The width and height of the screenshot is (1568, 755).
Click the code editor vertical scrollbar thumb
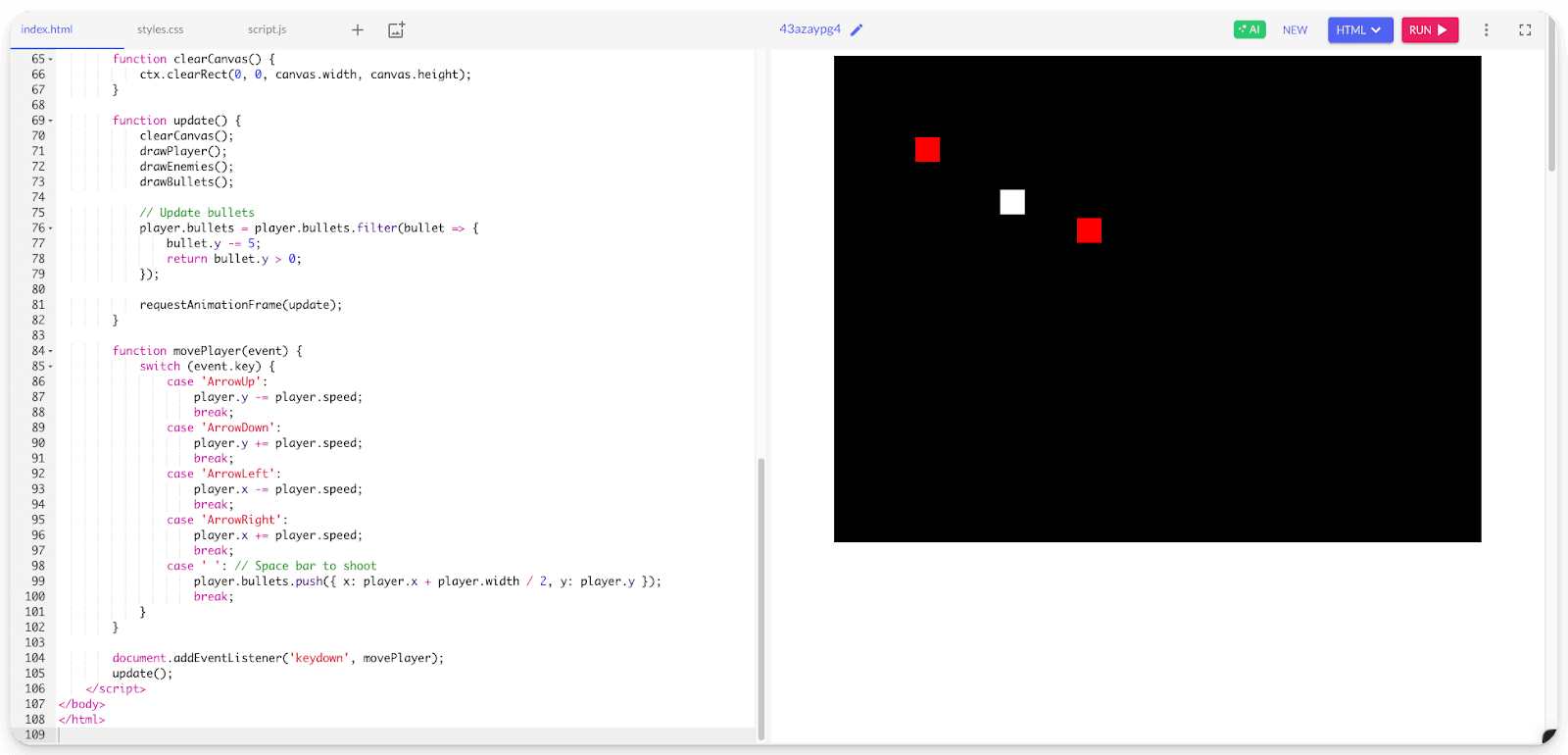[761, 598]
